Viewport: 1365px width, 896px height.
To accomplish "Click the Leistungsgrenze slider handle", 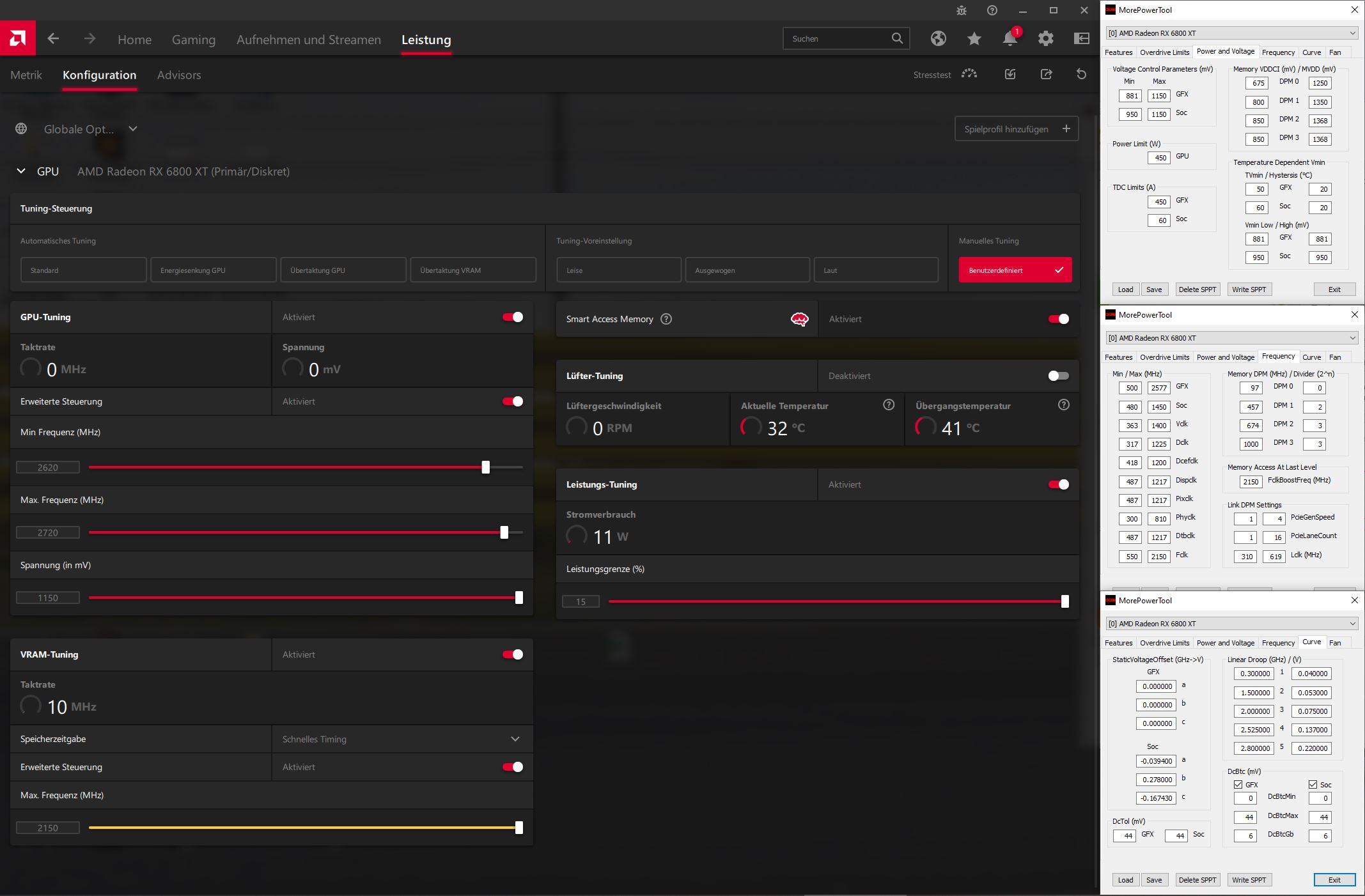I will click(1065, 601).
